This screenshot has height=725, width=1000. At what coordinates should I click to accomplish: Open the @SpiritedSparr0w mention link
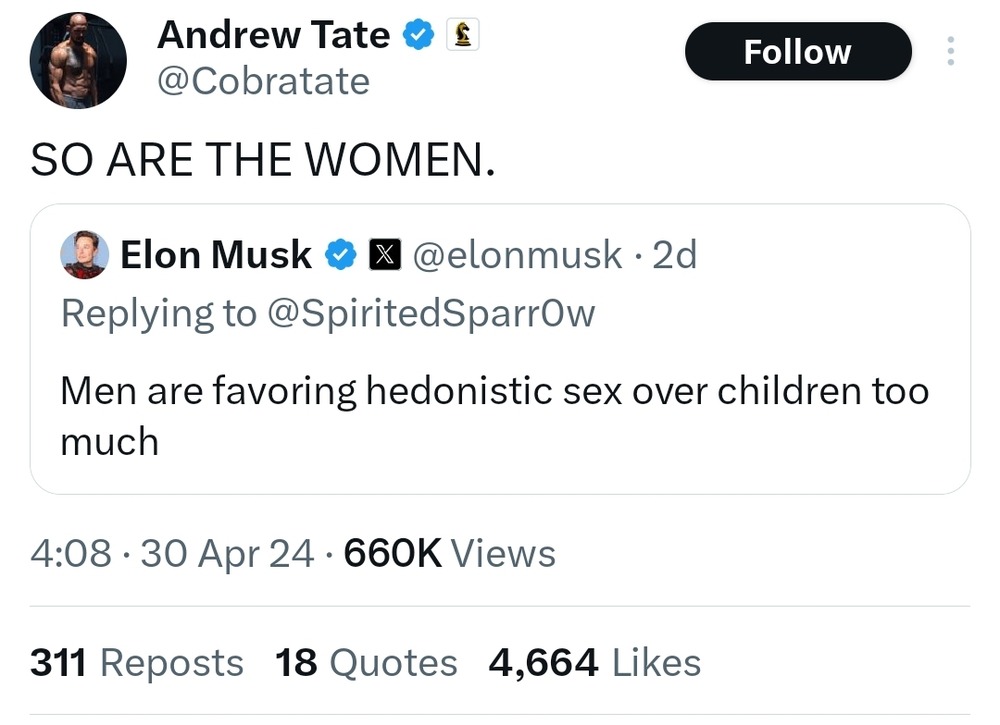(x=430, y=313)
